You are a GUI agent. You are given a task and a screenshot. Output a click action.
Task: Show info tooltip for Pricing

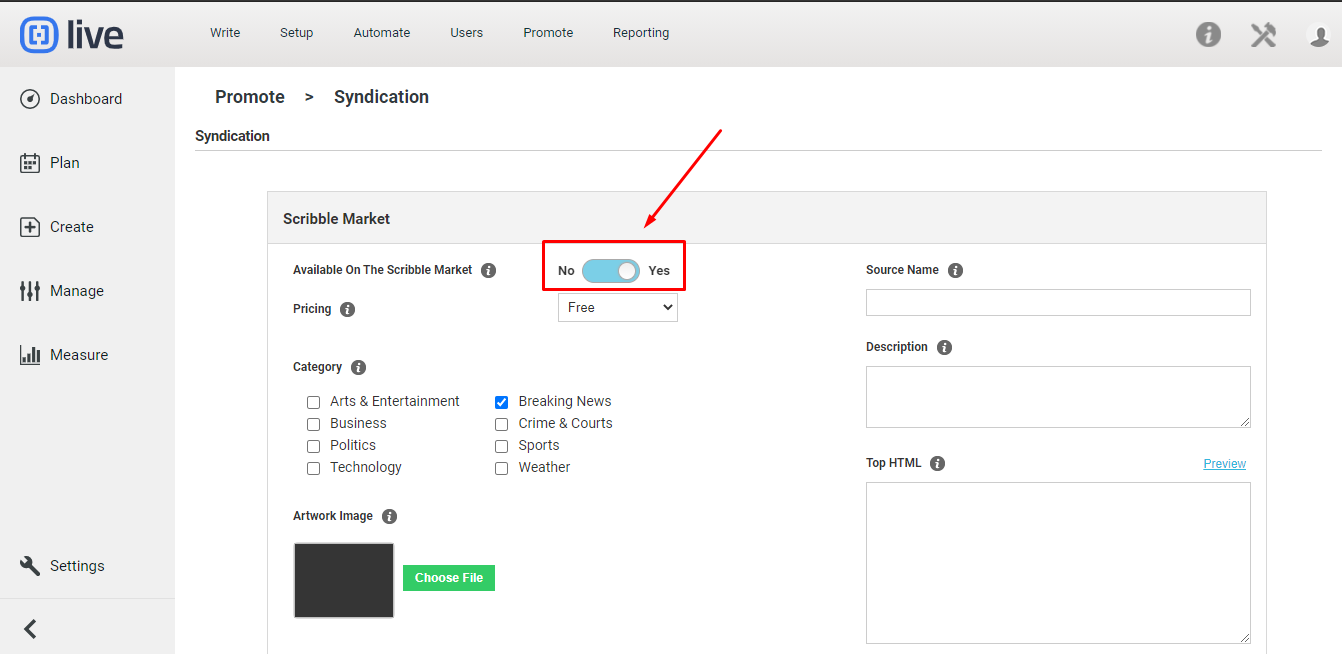347,309
